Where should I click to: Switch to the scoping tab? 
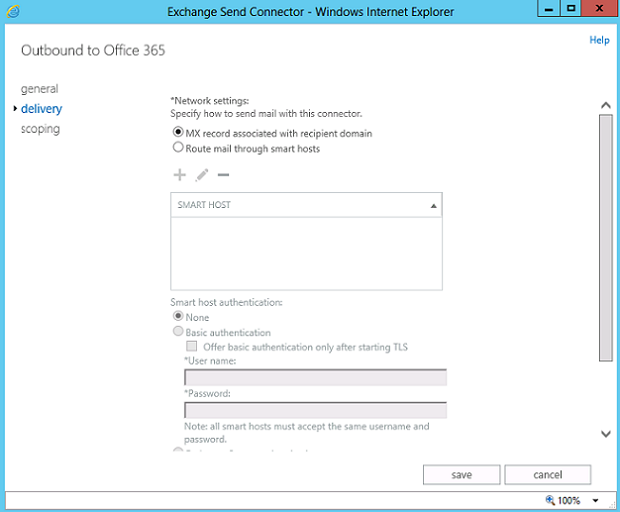[40, 129]
